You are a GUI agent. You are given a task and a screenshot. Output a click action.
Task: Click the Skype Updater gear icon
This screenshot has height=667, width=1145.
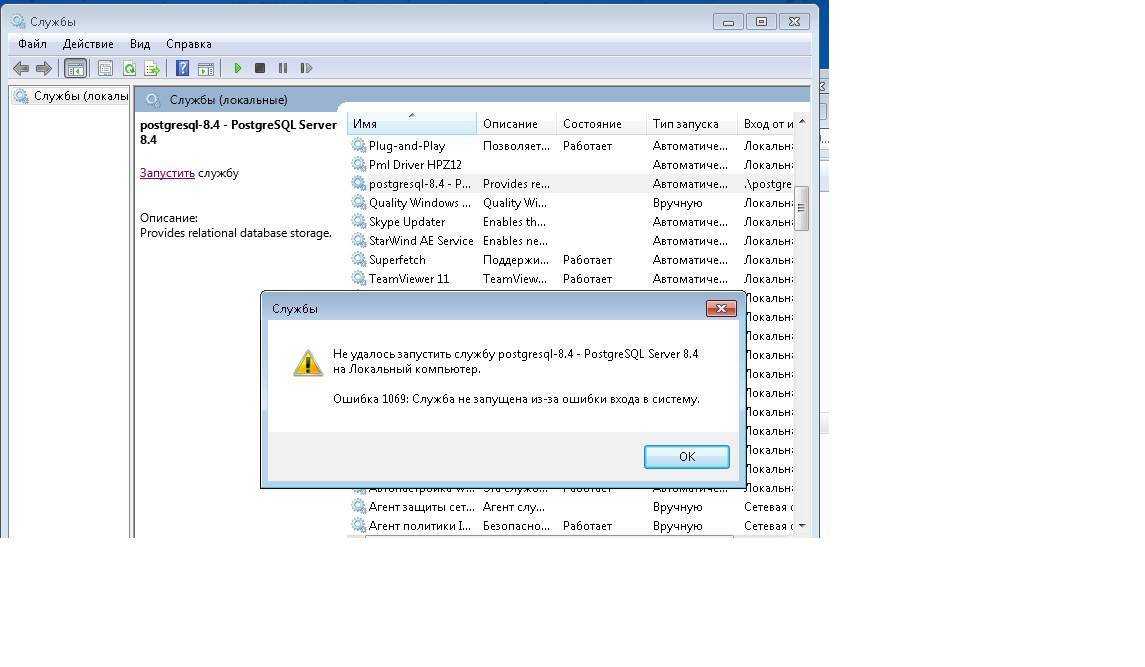tap(359, 221)
